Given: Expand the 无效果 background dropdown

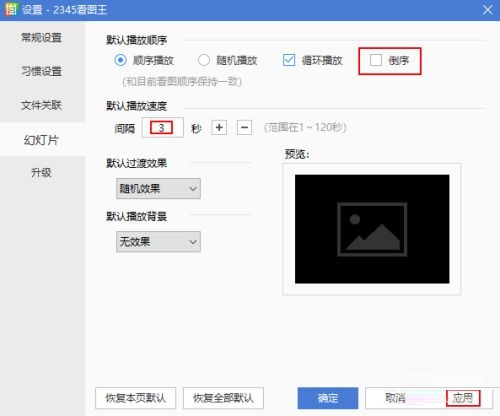Looking at the screenshot, I should 158,242.
